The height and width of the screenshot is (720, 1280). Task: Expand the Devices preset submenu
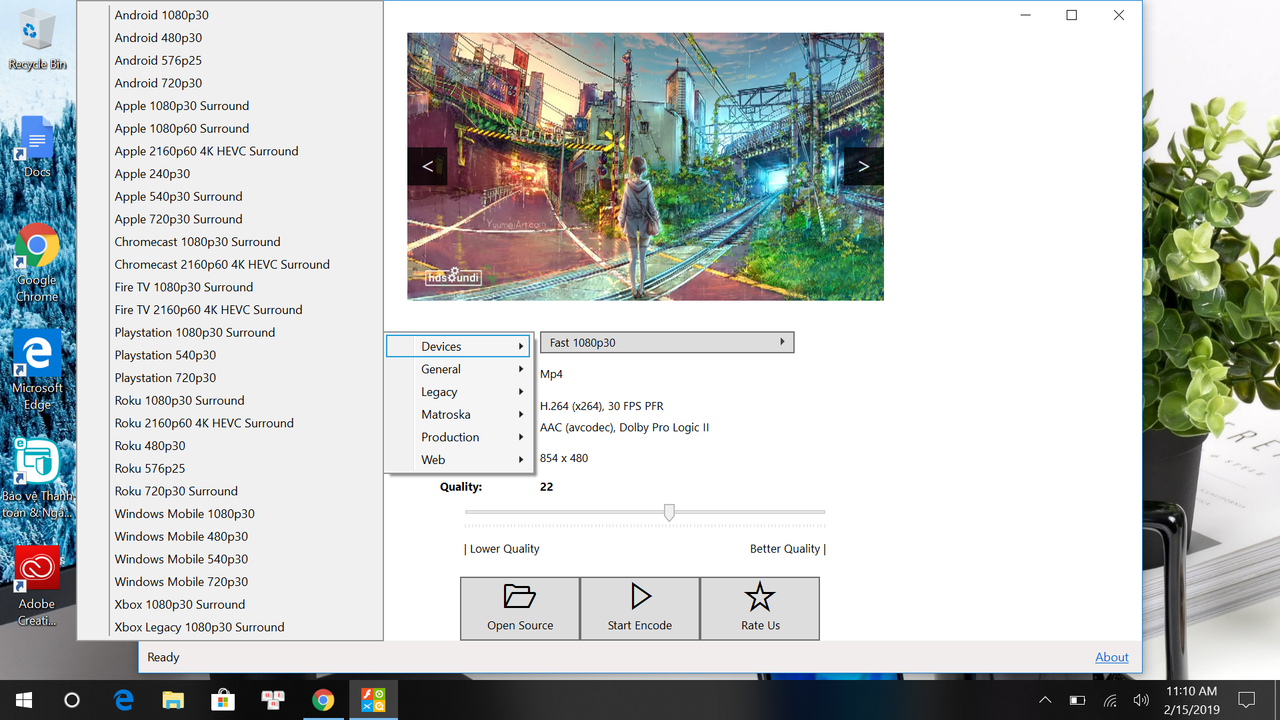click(458, 346)
